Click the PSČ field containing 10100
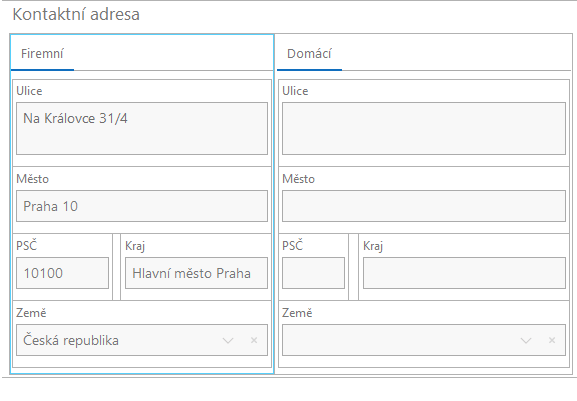 point(62,273)
